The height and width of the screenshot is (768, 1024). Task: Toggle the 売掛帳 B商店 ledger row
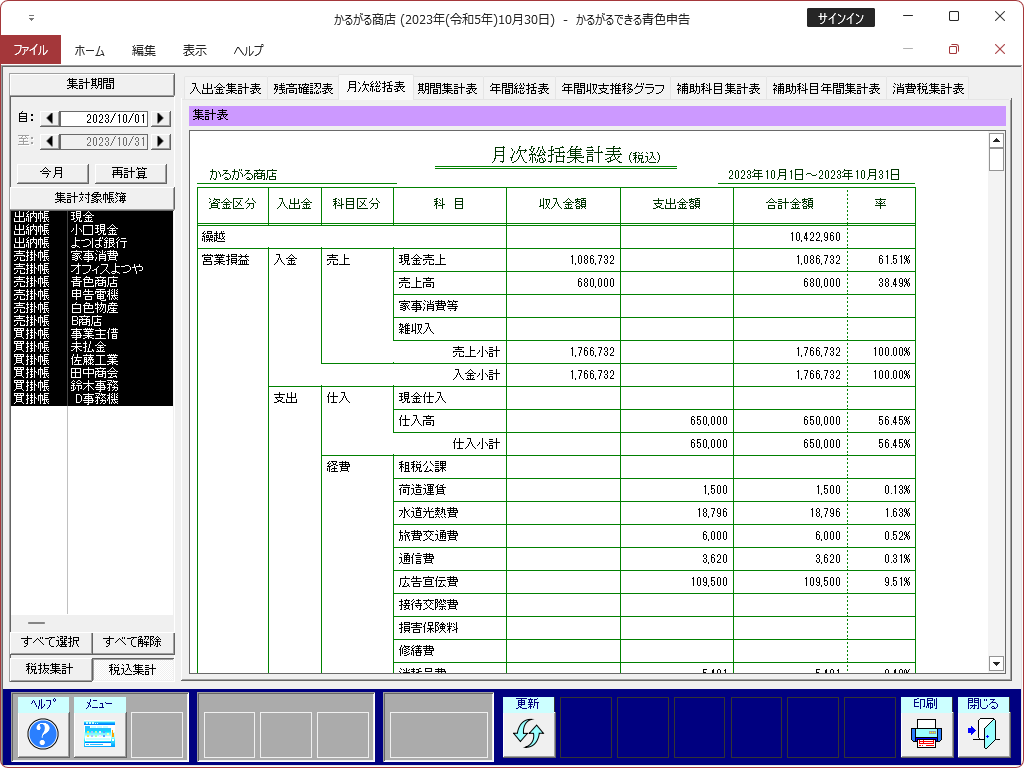pyautogui.click(x=92, y=321)
